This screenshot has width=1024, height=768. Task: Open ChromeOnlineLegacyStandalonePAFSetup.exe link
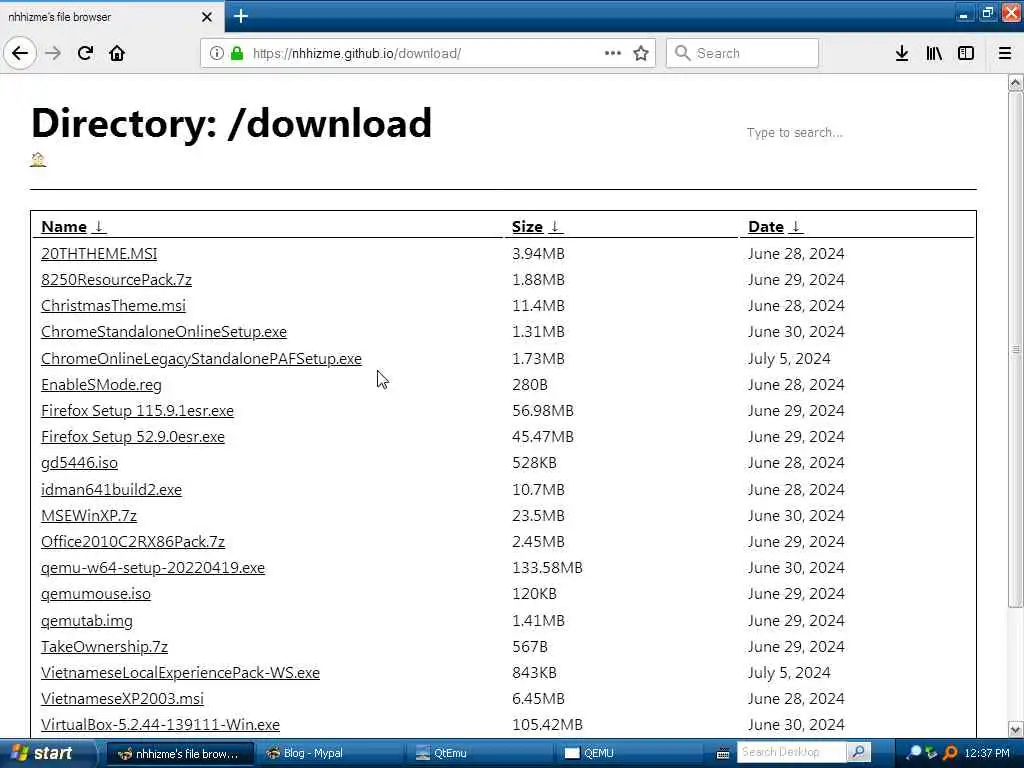point(201,359)
